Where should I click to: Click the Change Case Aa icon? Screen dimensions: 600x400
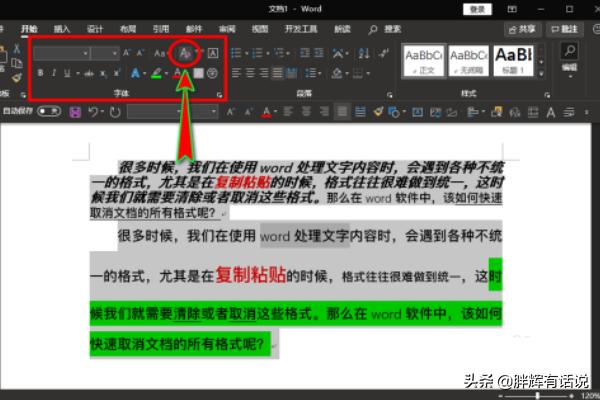coord(160,53)
